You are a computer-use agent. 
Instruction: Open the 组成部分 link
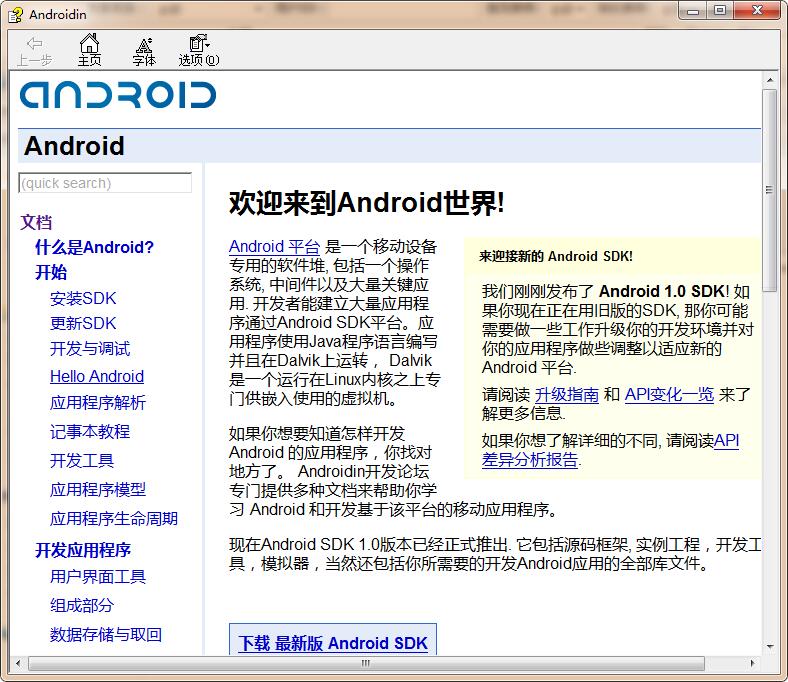pyautogui.click(x=82, y=606)
